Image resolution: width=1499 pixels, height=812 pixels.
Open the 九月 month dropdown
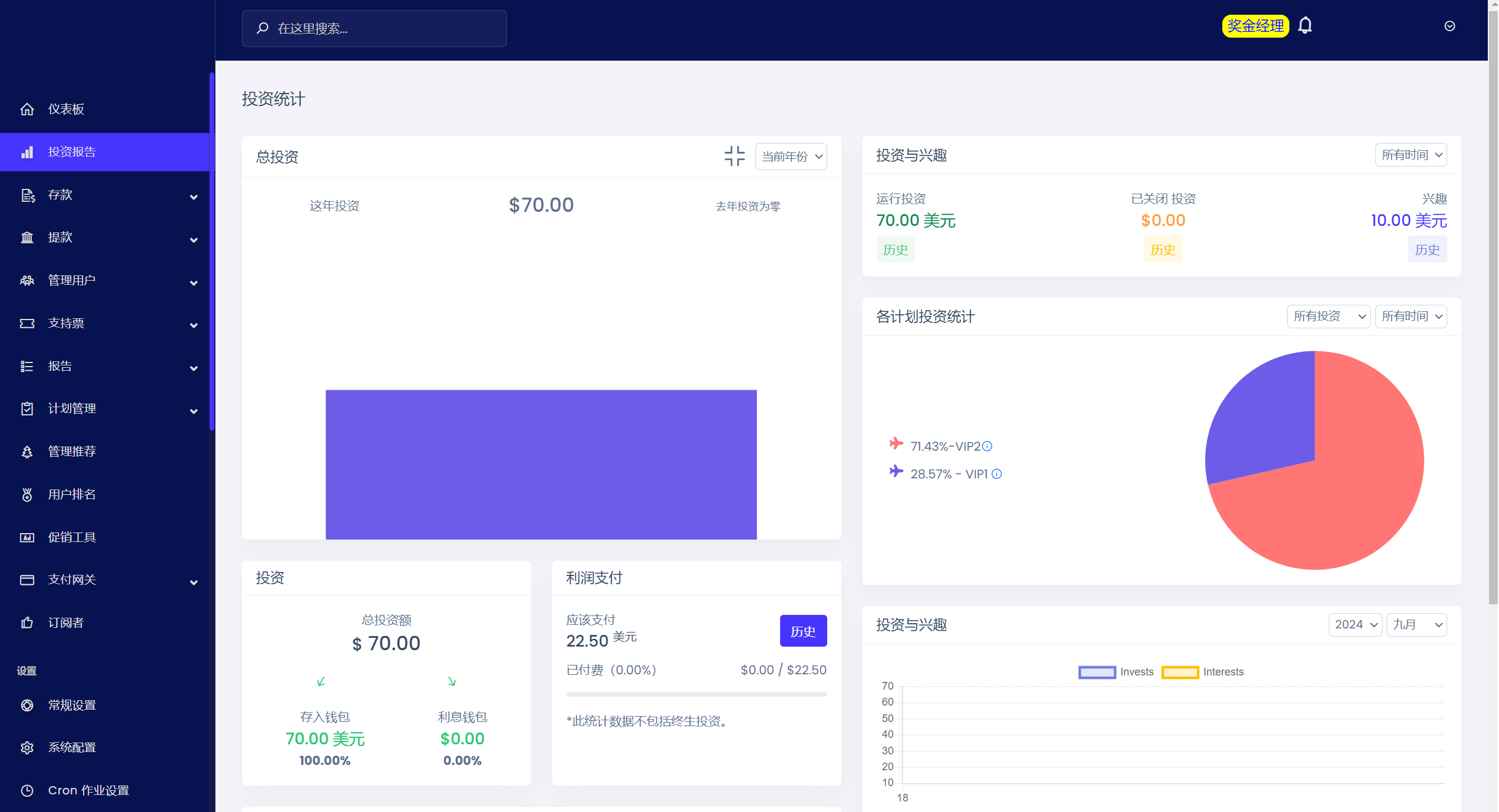[1417, 625]
